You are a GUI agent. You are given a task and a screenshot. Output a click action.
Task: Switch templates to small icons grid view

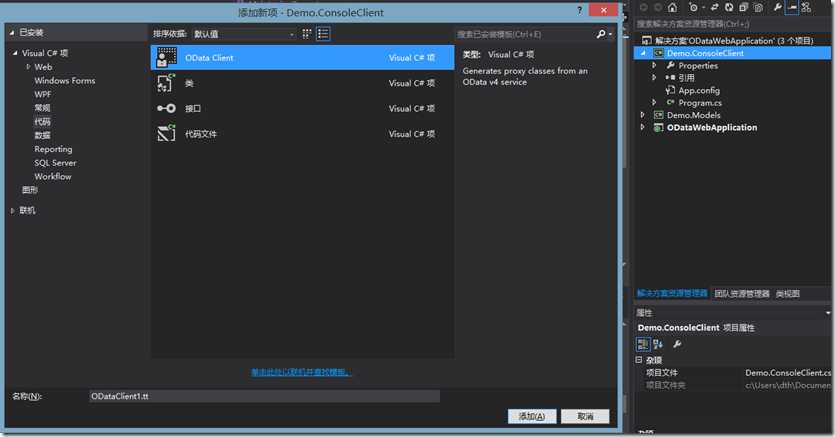(307, 34)
